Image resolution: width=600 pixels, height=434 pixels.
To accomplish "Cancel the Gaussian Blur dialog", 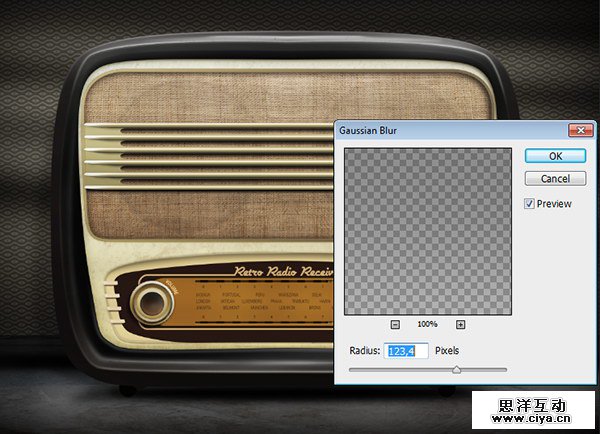I will 555,179.
